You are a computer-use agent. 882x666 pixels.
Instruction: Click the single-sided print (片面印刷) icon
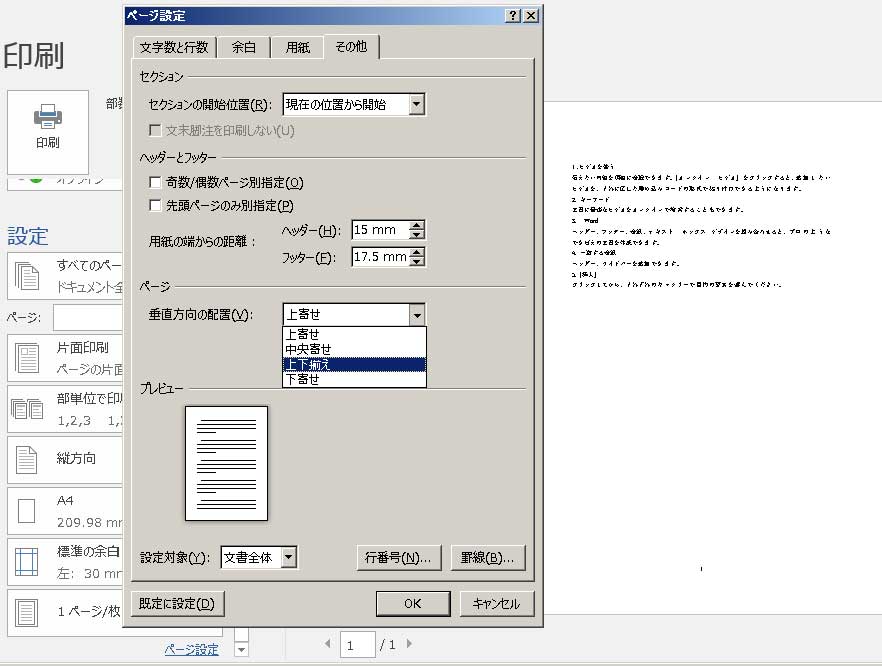point(27,357)
